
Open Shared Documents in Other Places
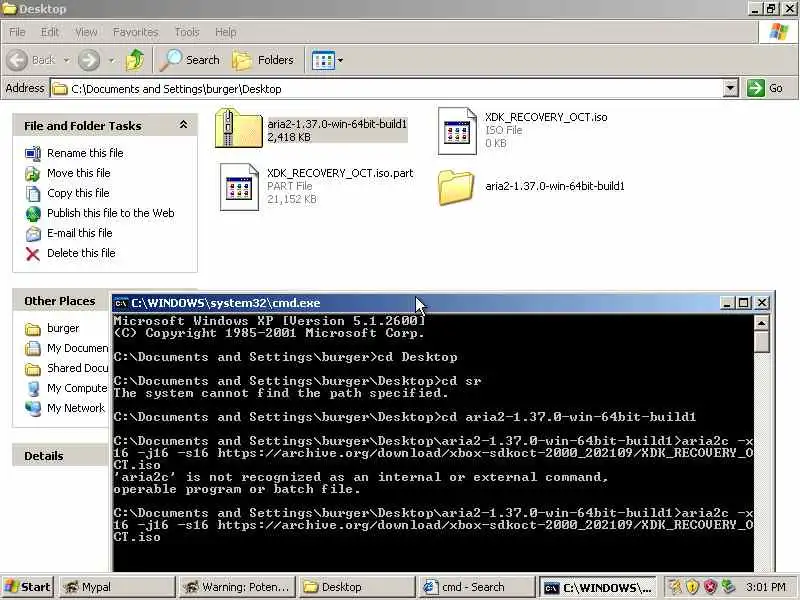click(x=78, y=368)
